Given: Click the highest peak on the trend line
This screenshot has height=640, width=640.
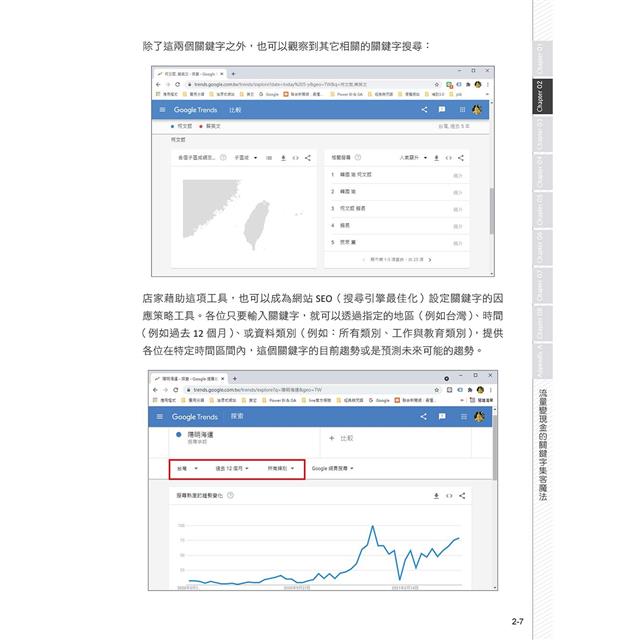Looking at the screenshot, I should click(x=372, y=527).
